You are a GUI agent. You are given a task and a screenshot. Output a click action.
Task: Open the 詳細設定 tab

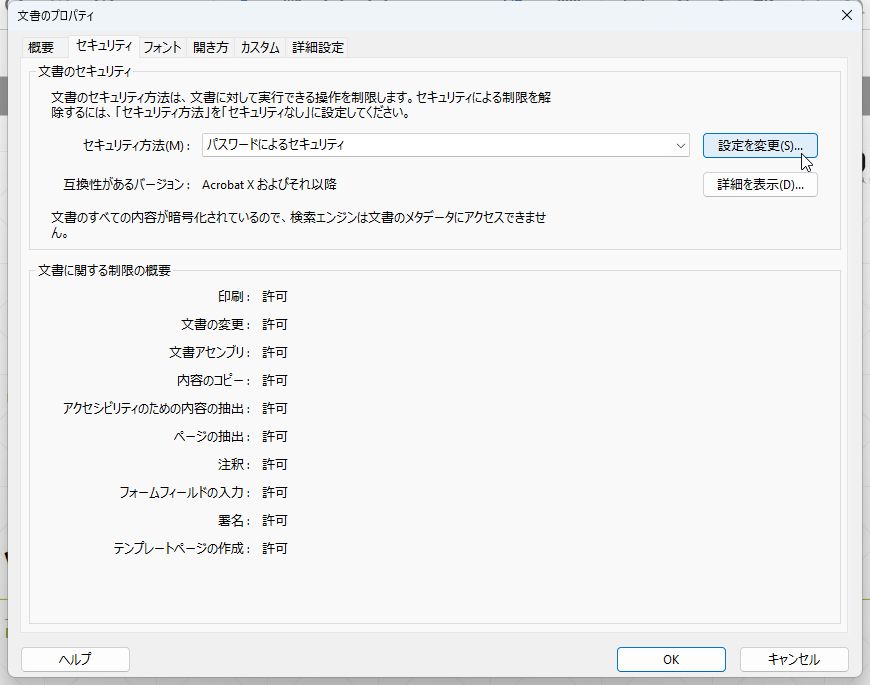pyautogui.click(x=315, y=47)
